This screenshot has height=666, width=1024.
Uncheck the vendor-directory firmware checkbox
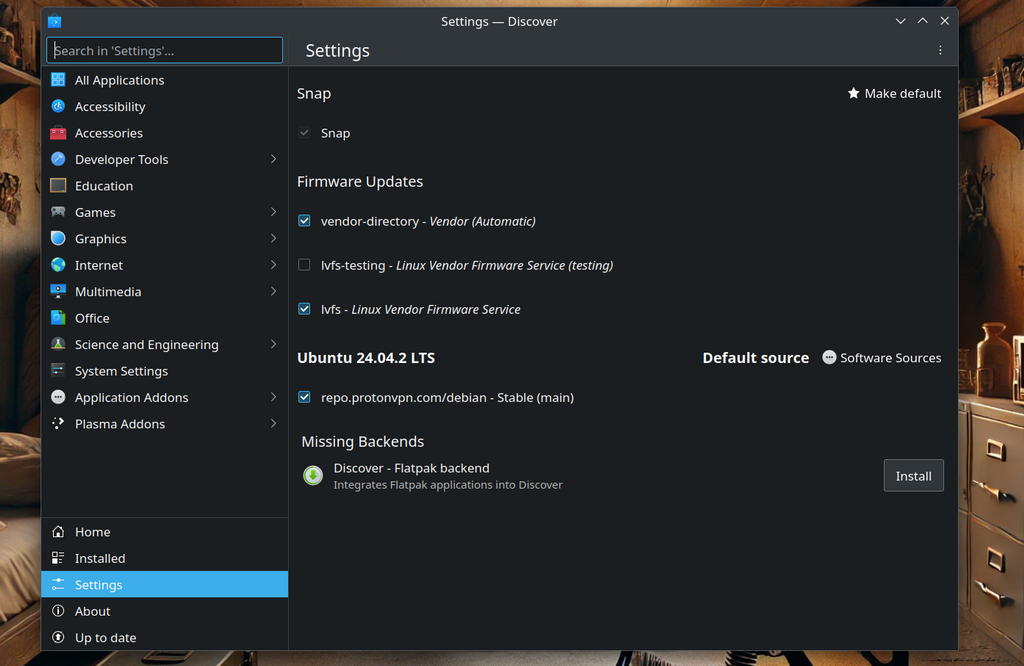304,221
